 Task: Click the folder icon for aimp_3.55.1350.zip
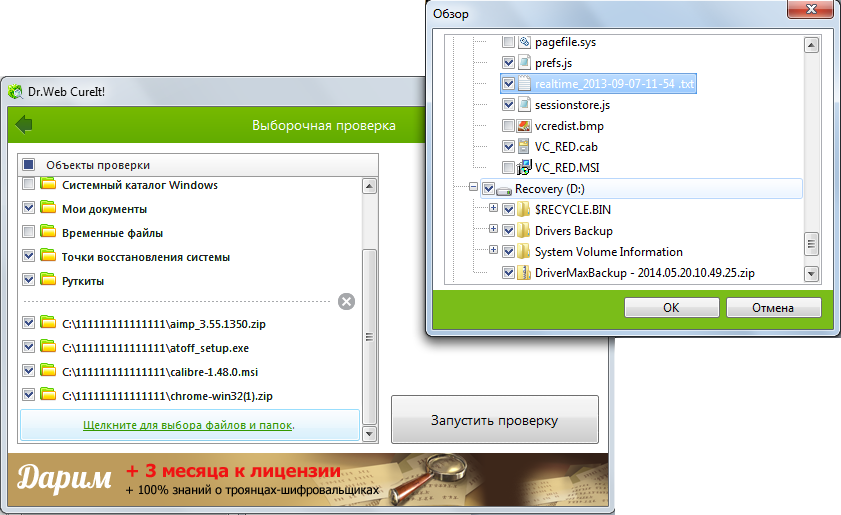coord(48,322)
